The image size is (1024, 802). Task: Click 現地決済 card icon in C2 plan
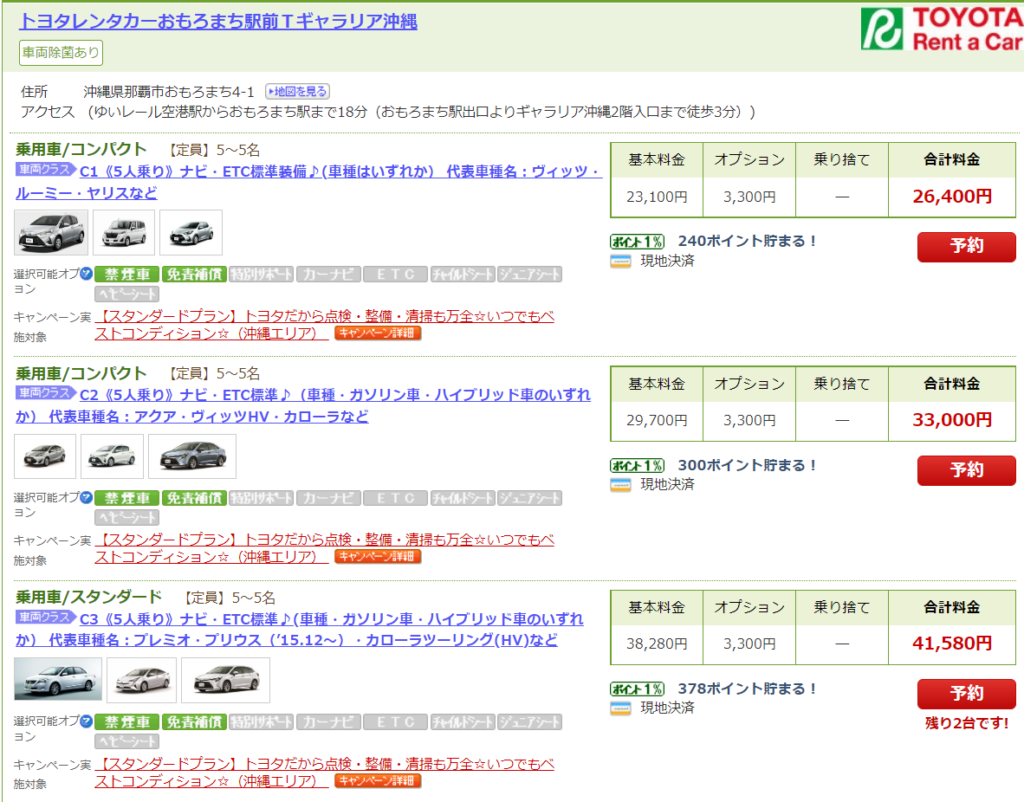click(x=620, y=485)
